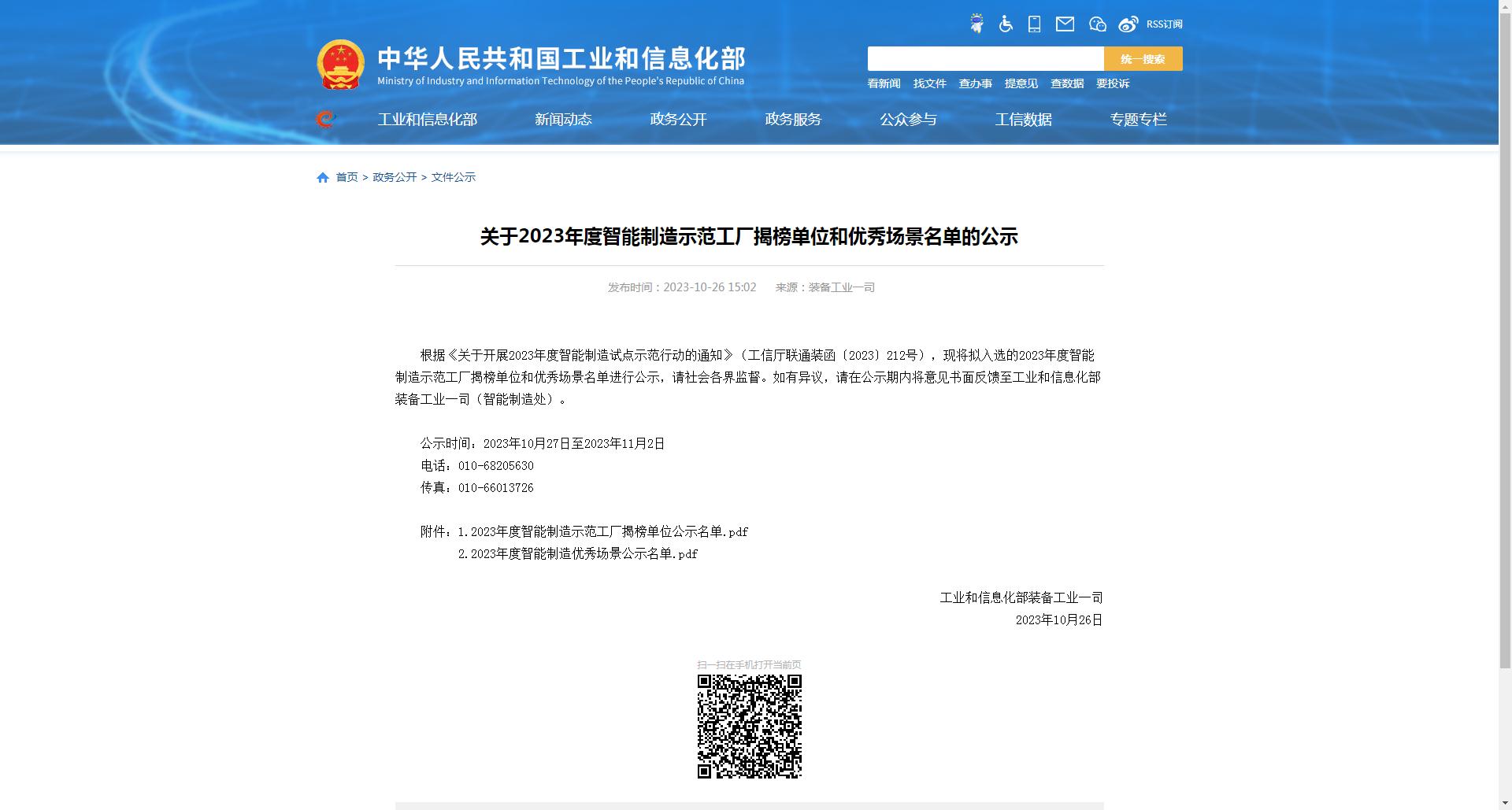Click the red emblem icon beside the navigation bar
Screen dimensions: 1512x810
(324, 120)
